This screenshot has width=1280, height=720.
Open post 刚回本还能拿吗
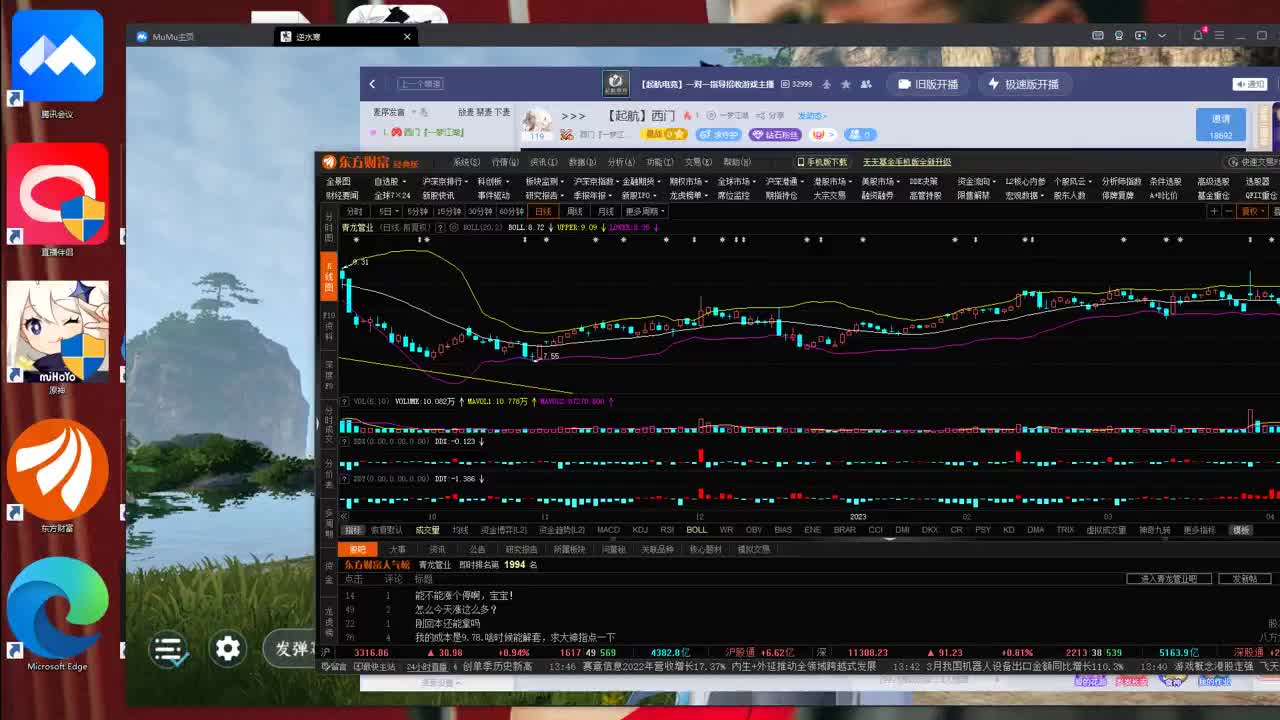447,623
